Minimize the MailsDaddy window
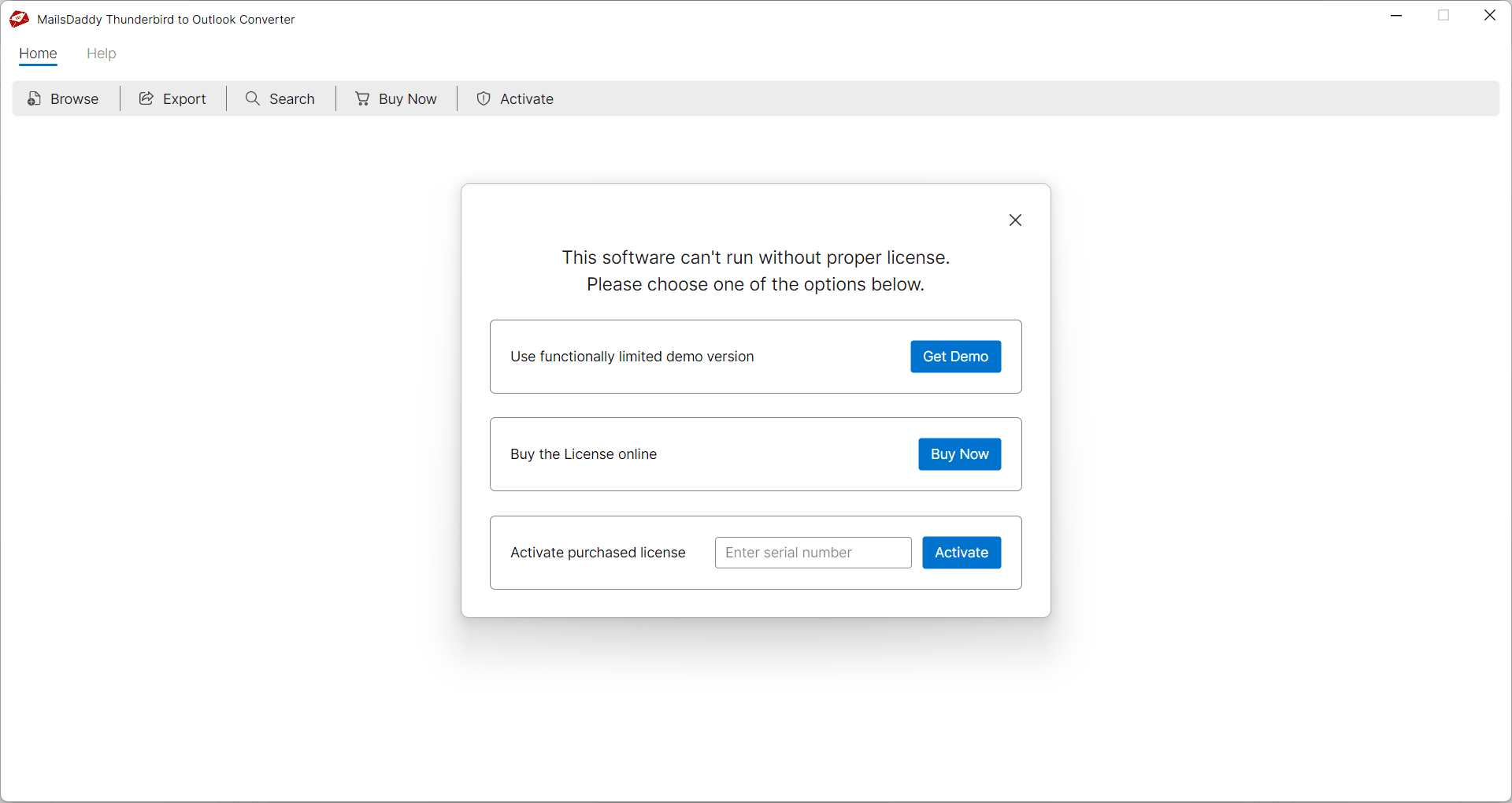Viewport: 1512px width, 803px height. pyautogui.click(x=1397, y=16)
